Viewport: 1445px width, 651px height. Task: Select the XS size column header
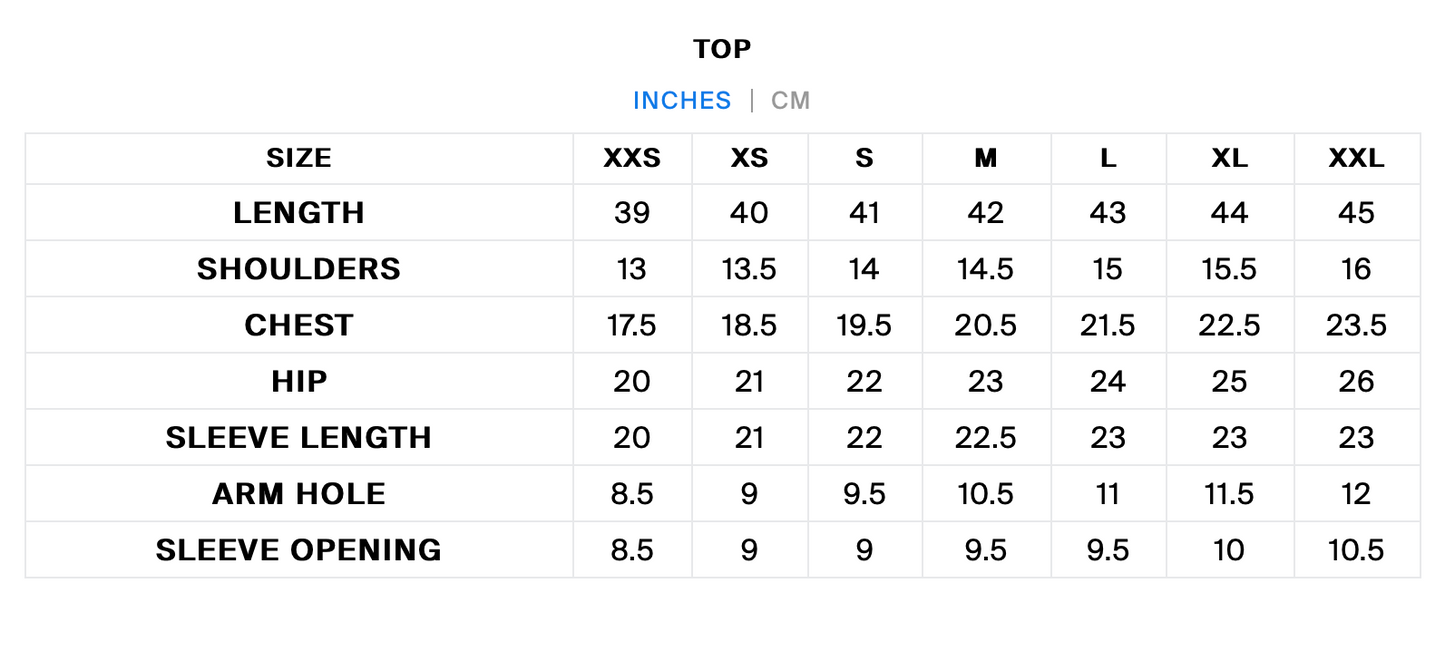[749, 158]
